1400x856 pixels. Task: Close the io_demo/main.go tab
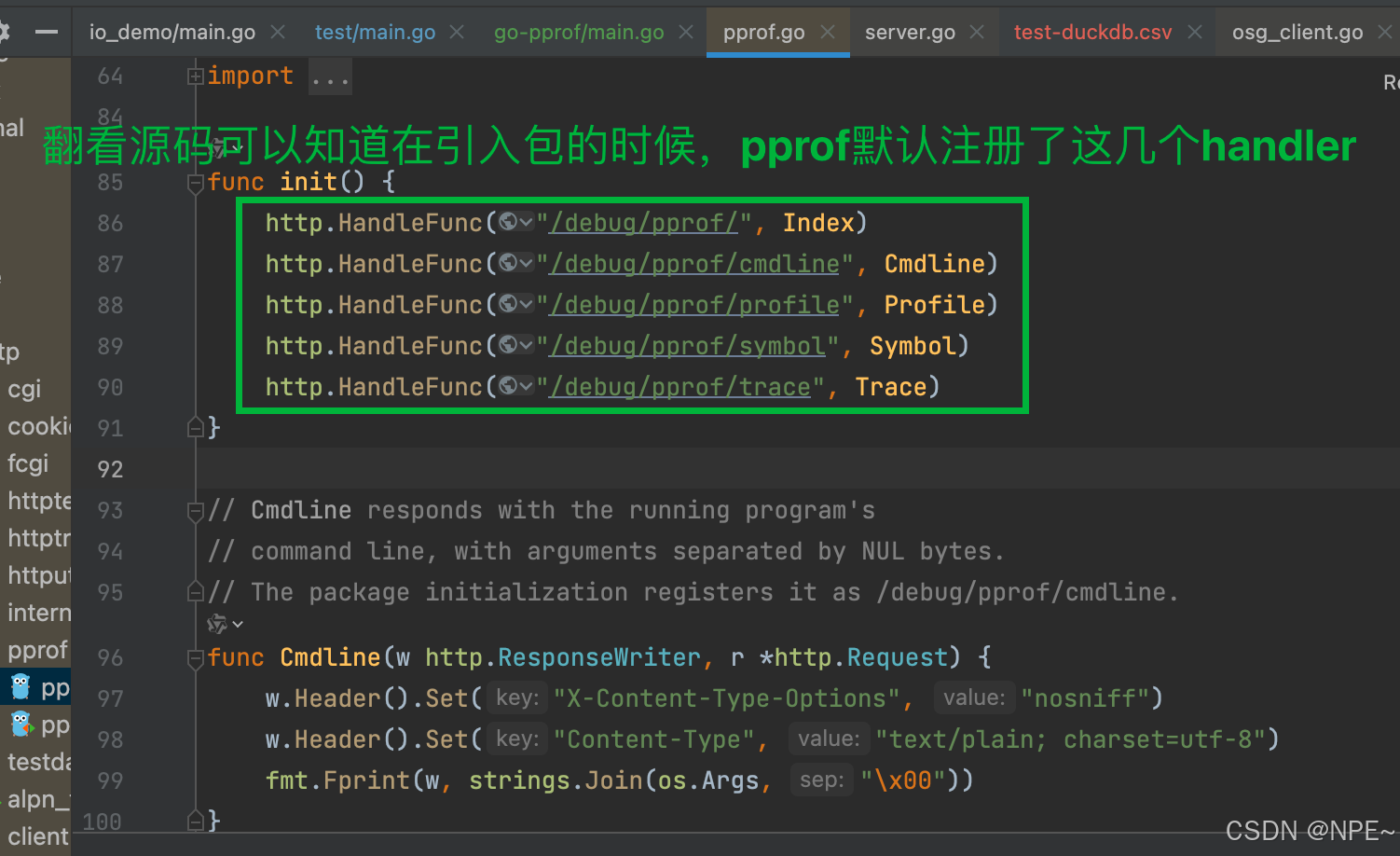[x=278, y=32]
